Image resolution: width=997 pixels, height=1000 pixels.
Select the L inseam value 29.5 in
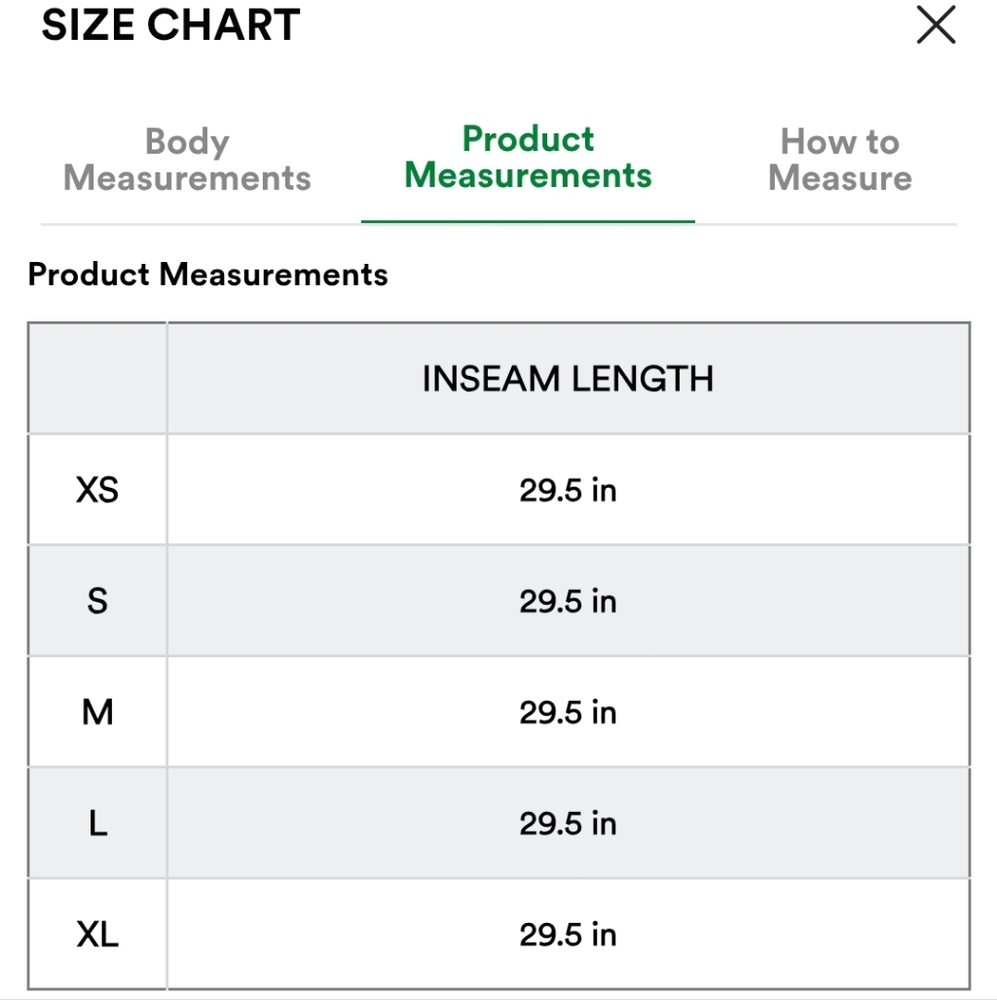568,823
